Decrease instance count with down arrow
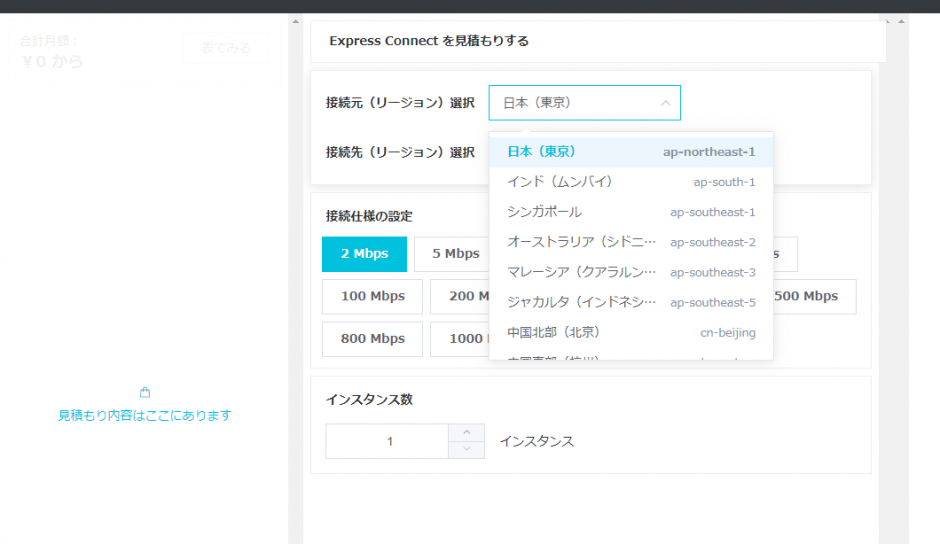The height and width of the screenshot is (544, 940). (466, 449)
